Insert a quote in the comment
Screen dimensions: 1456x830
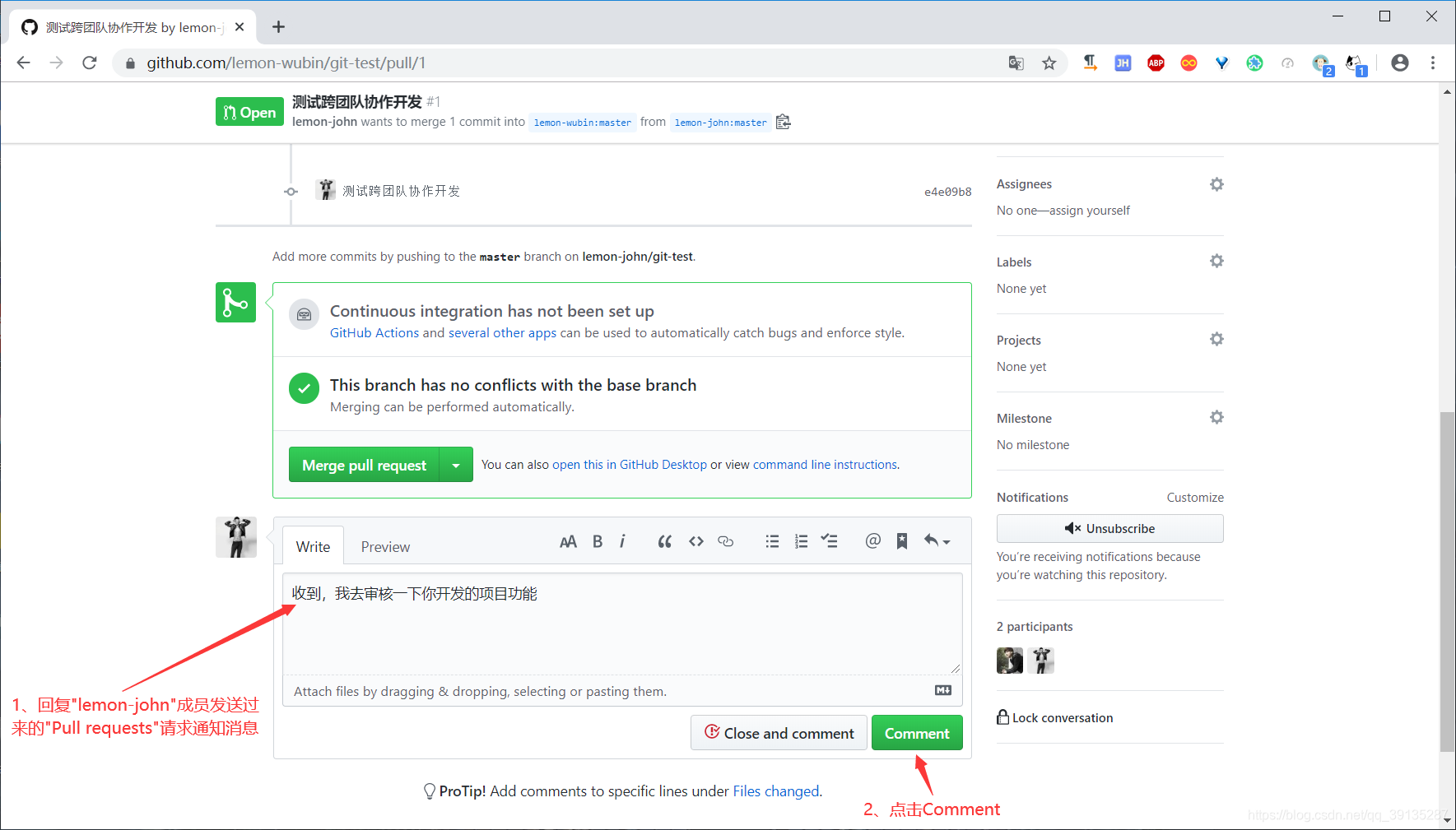click(665, 541)
